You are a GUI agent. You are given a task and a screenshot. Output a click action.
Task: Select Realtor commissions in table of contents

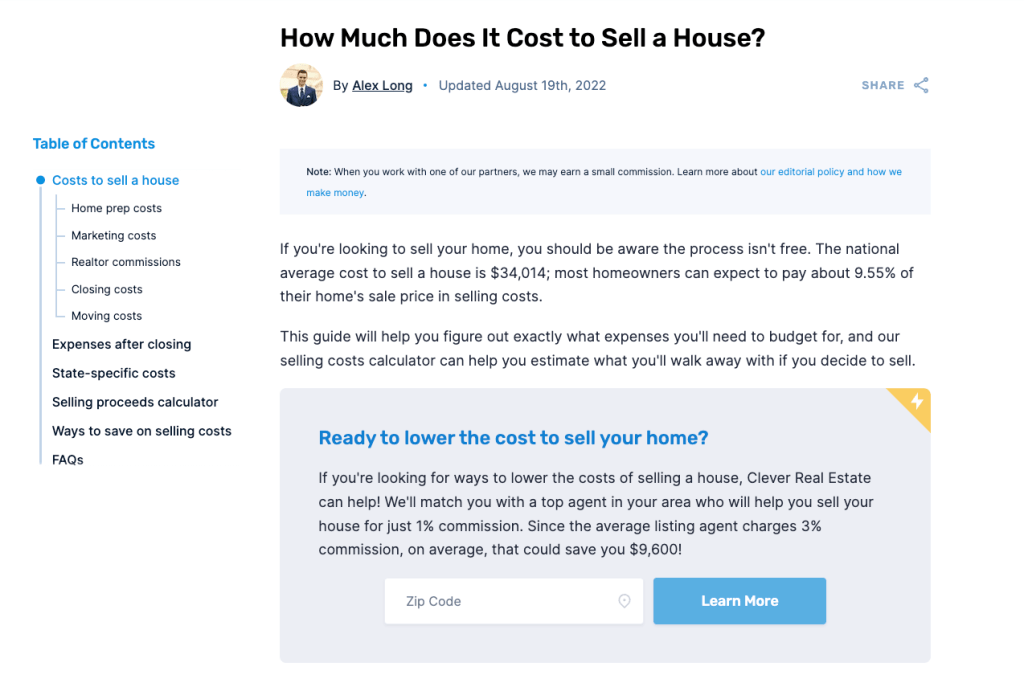pyautogui.click(x=126, y=262)
